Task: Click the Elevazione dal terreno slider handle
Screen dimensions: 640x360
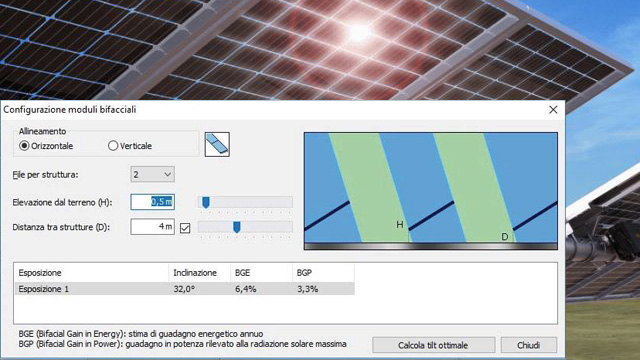Action: coord(206,202)
